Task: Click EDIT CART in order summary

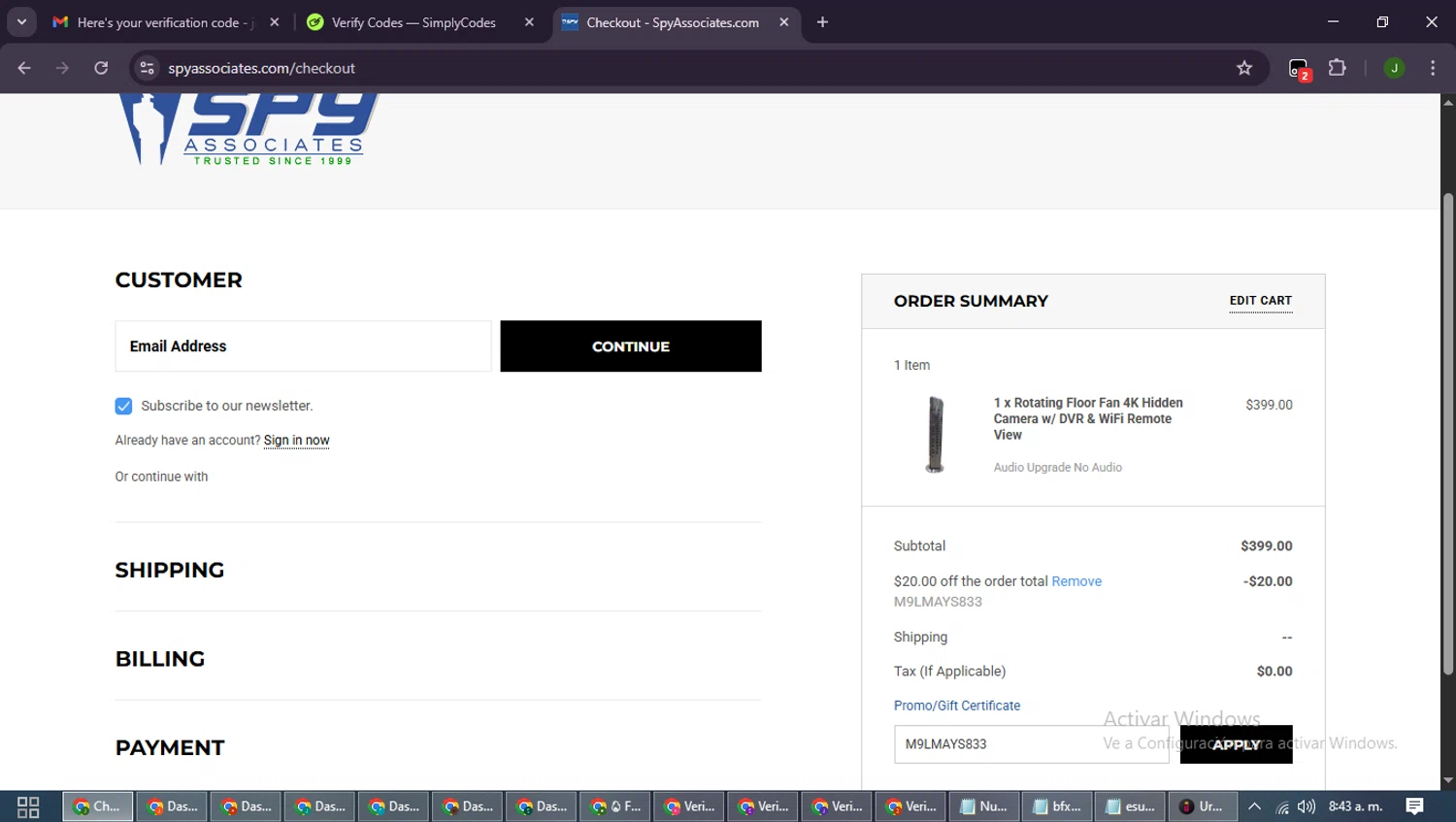Action: pyautogui.click(x=1260, y=301)
